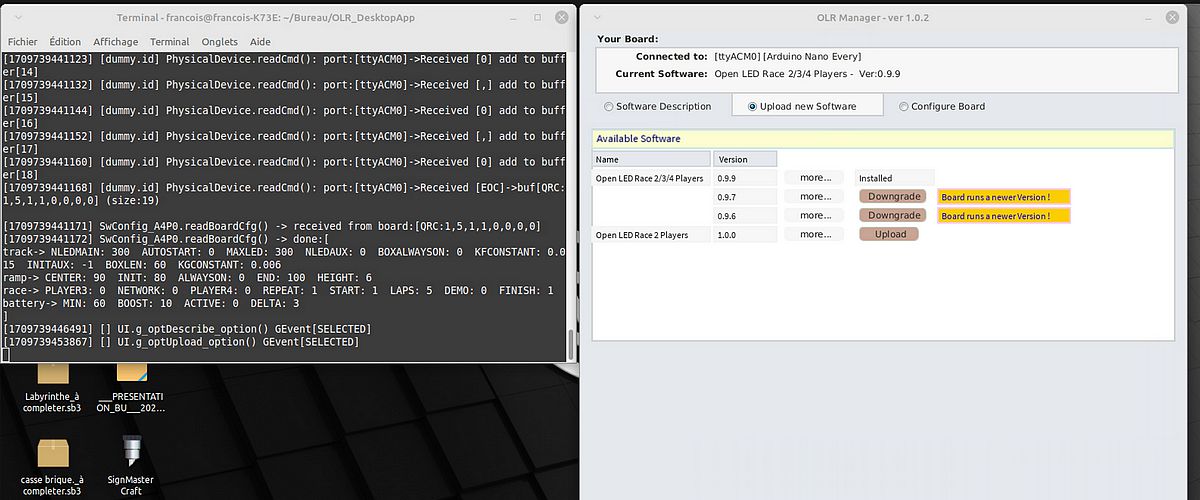
Task: Click more... for version 1.0.0
Action: 815,235
